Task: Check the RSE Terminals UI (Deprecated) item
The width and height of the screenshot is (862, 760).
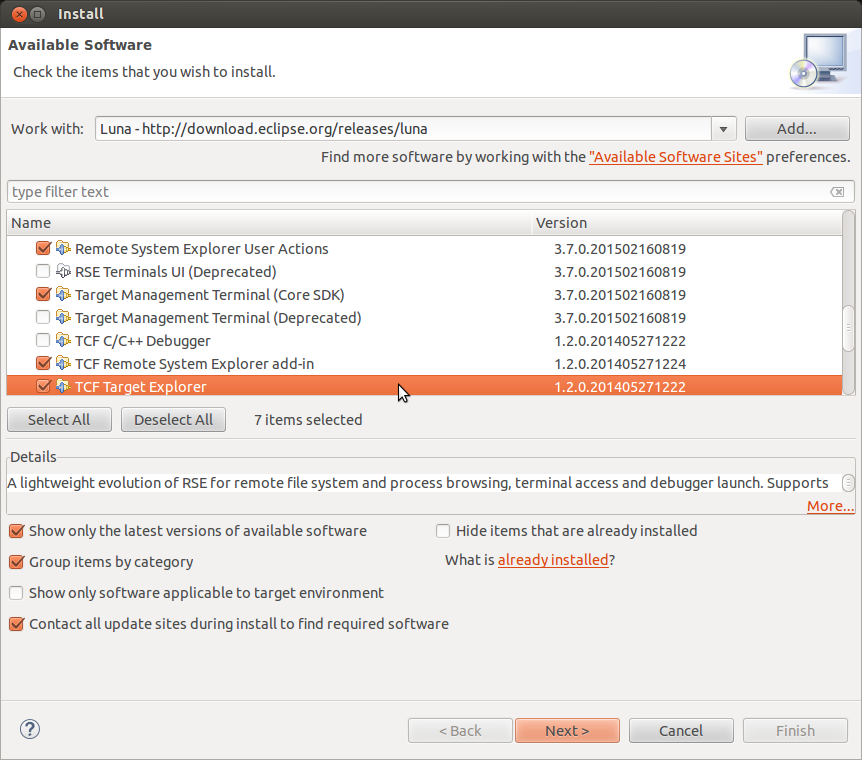Action: coord(43,271)
